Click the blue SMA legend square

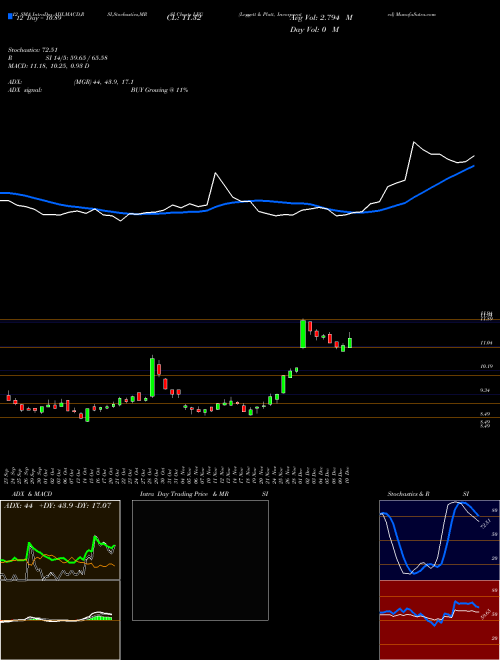(x=11, y=17)
